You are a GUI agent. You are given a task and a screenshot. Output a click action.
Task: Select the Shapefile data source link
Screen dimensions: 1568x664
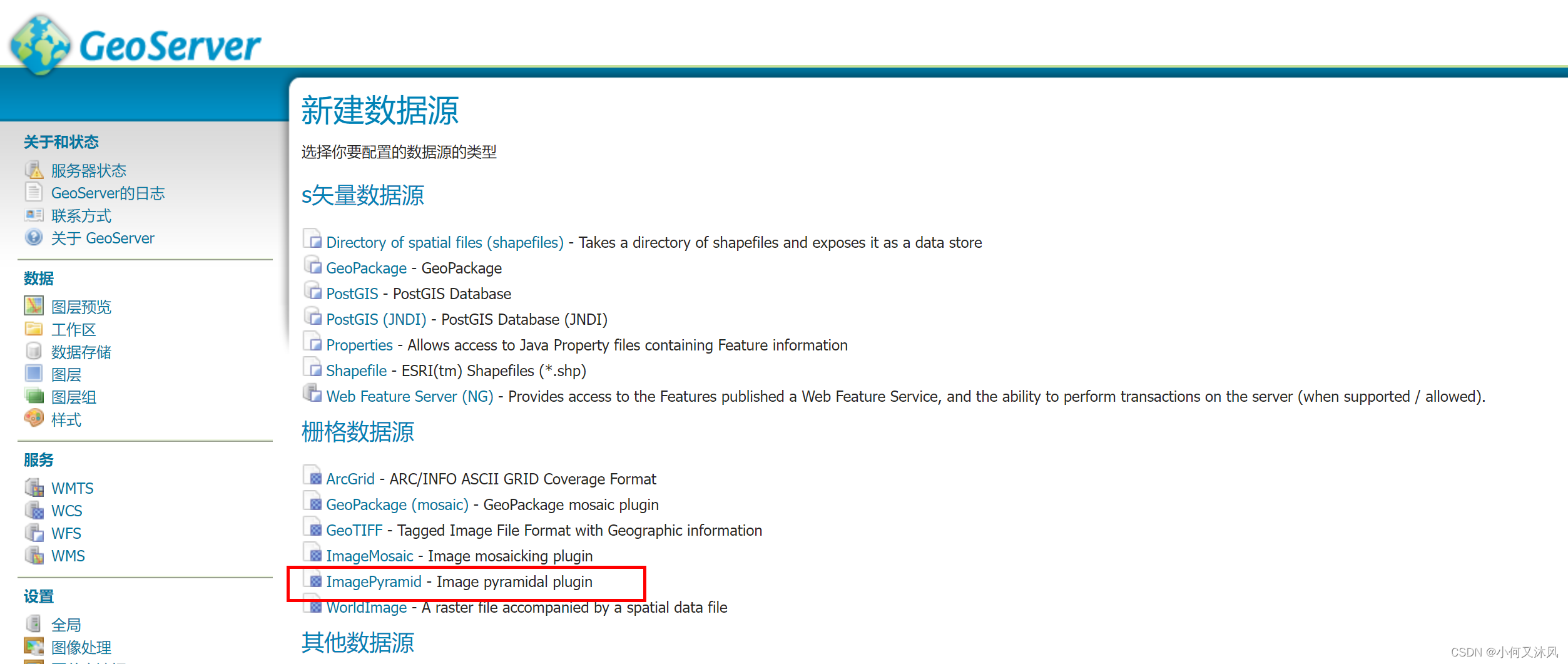point(356,371)
